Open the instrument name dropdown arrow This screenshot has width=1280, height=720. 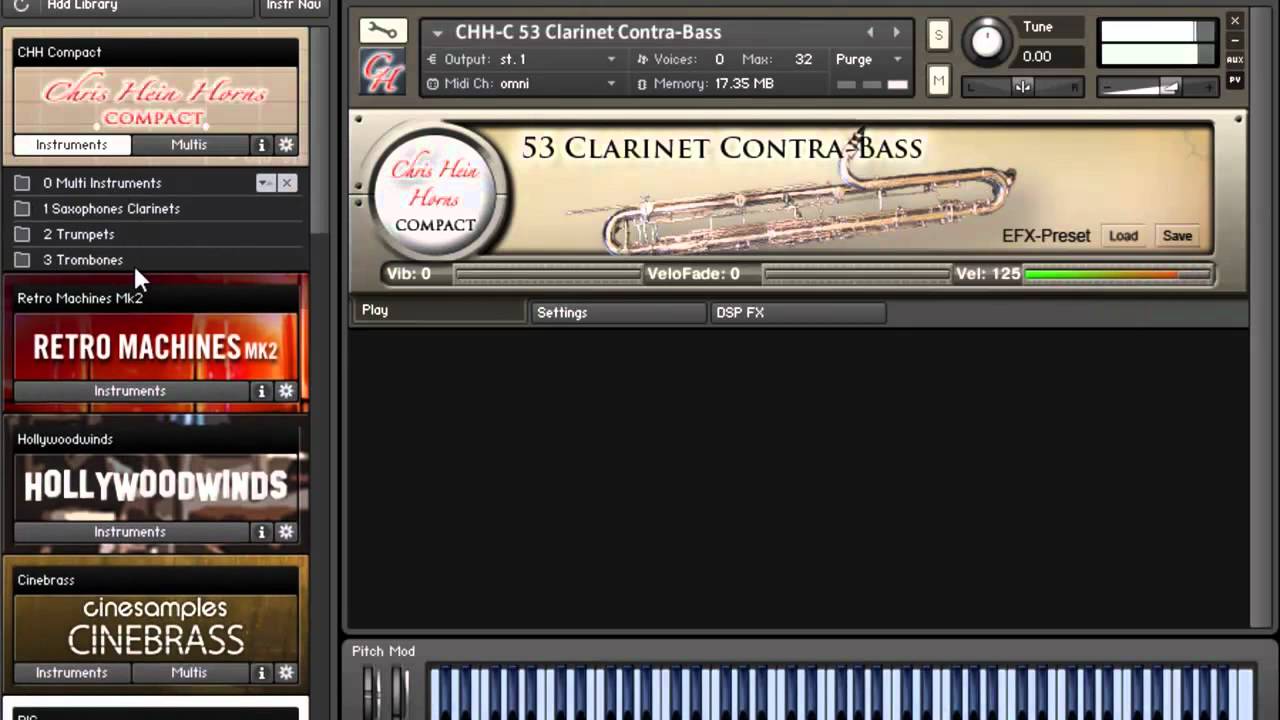[x=437, y=33]
